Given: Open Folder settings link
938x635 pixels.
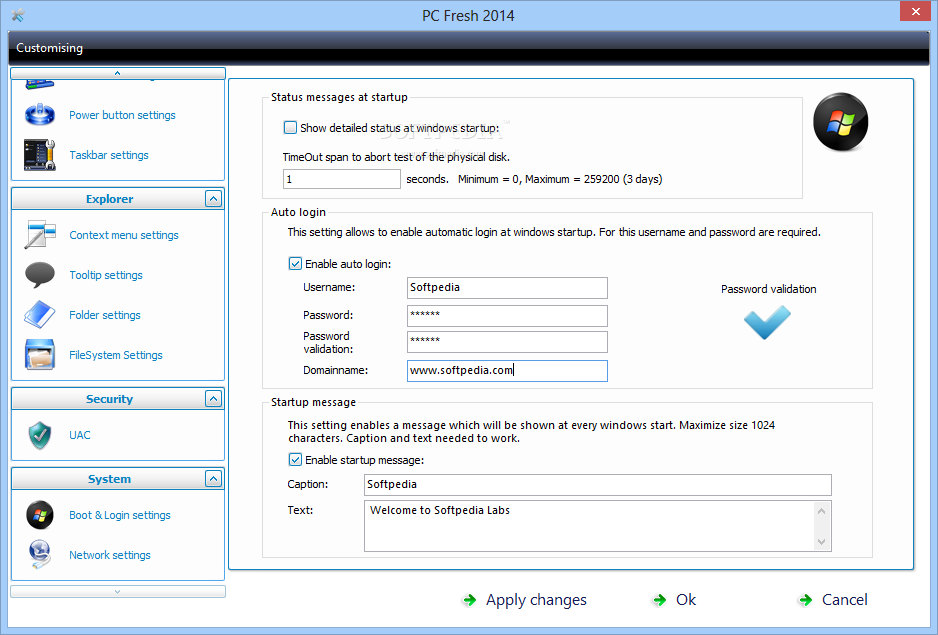Looking at the screenshot, I should tap(105, 315).
